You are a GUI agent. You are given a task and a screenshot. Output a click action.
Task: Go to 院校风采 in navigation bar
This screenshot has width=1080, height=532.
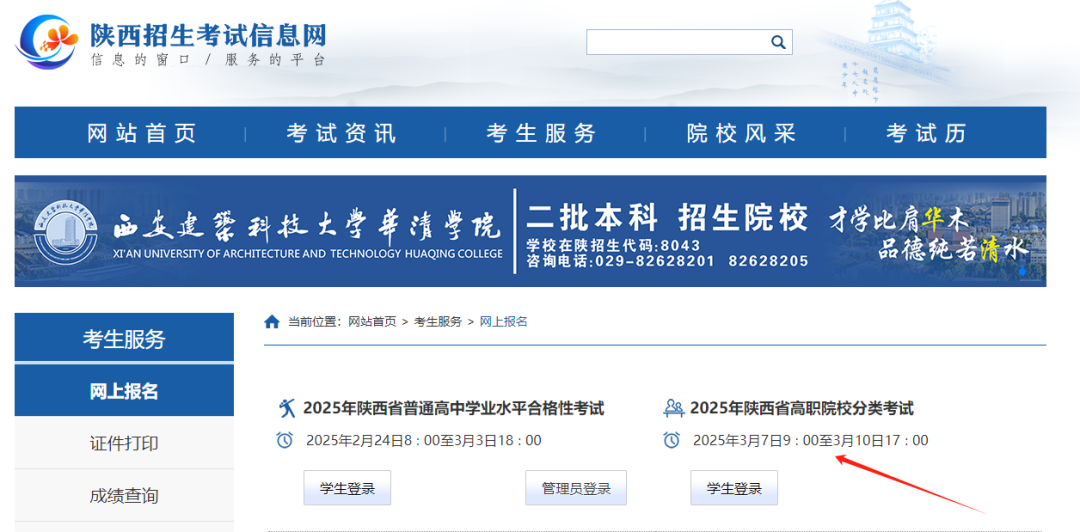pyautogui.click(x=742, y=133)
